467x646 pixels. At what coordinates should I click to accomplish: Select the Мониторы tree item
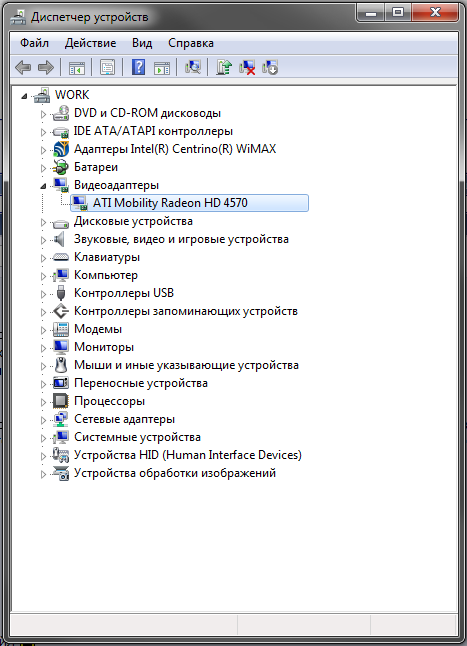(x=104, y=347)
